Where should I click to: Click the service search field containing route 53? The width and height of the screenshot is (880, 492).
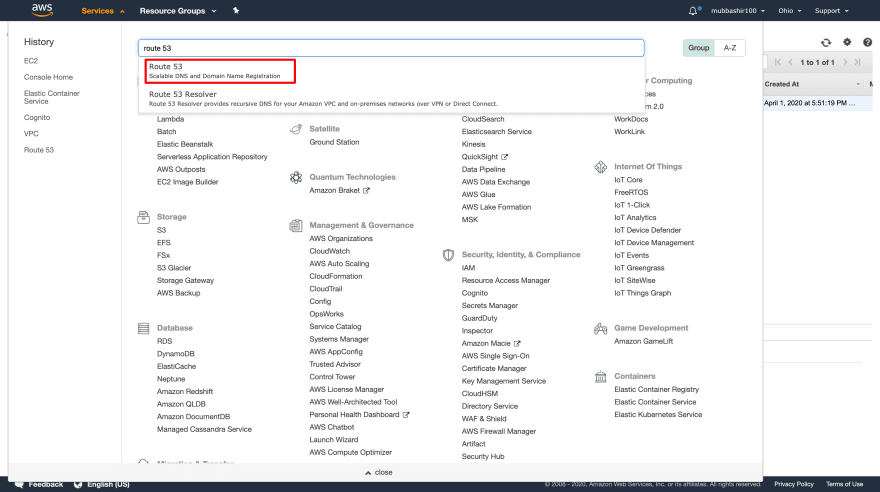391,48
